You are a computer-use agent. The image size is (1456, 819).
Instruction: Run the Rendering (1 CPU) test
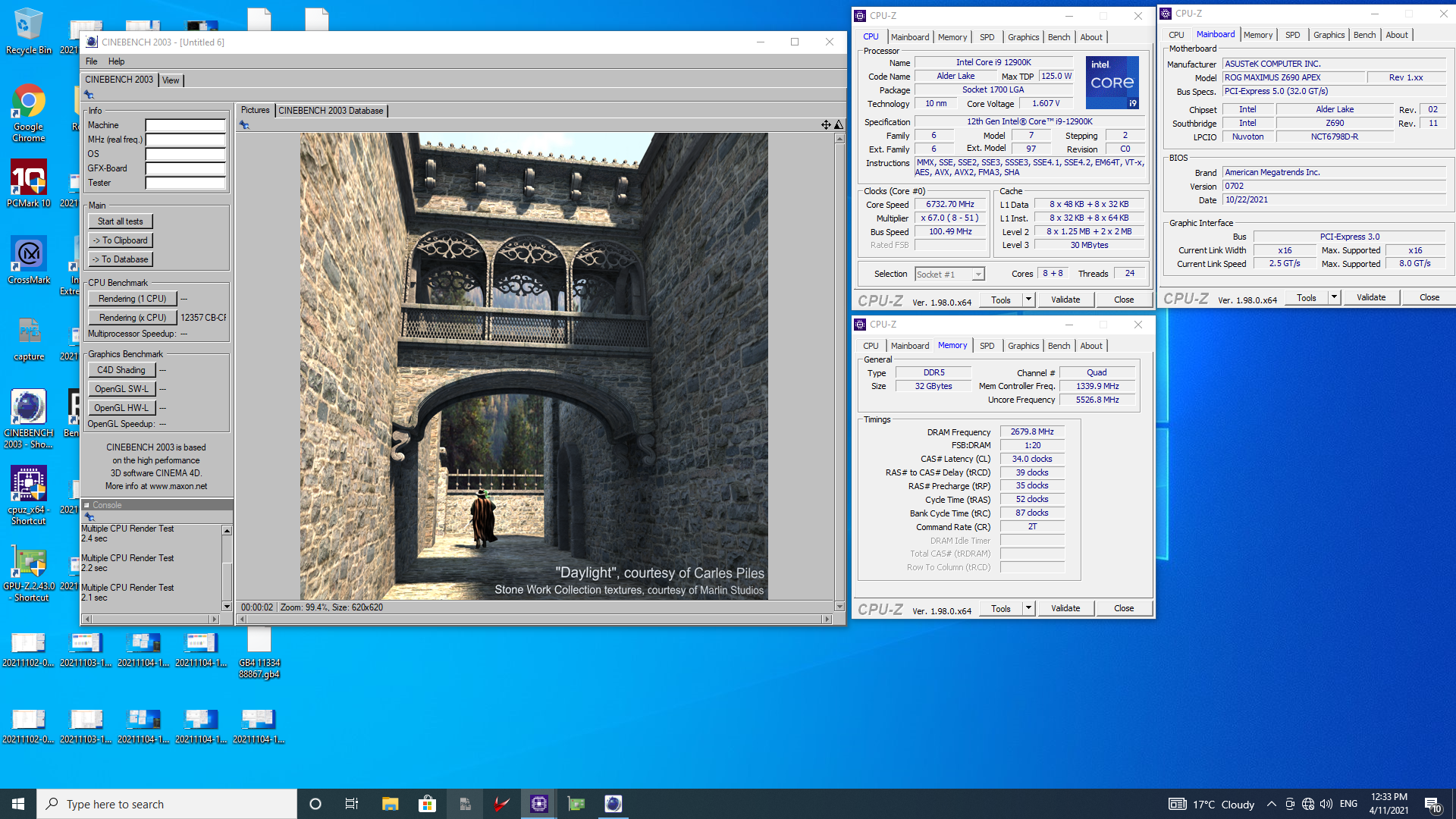coord(133,299)
